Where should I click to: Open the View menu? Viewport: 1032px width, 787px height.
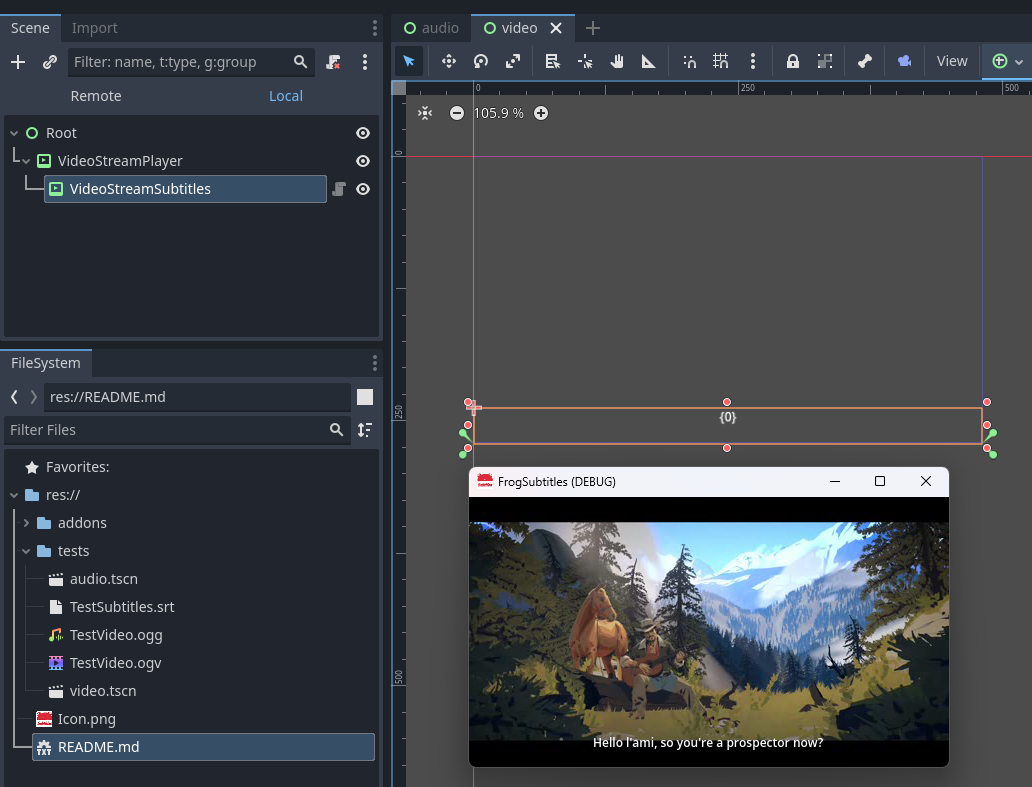[x=952, y=61]
